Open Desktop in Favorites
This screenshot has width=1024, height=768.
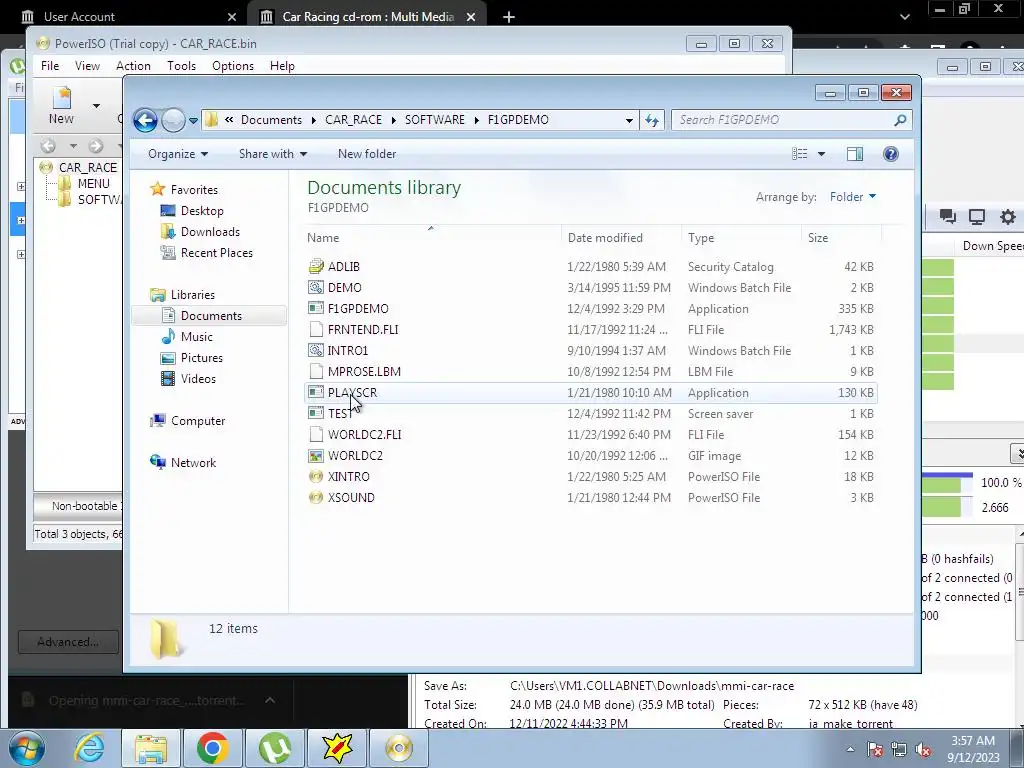202,211
